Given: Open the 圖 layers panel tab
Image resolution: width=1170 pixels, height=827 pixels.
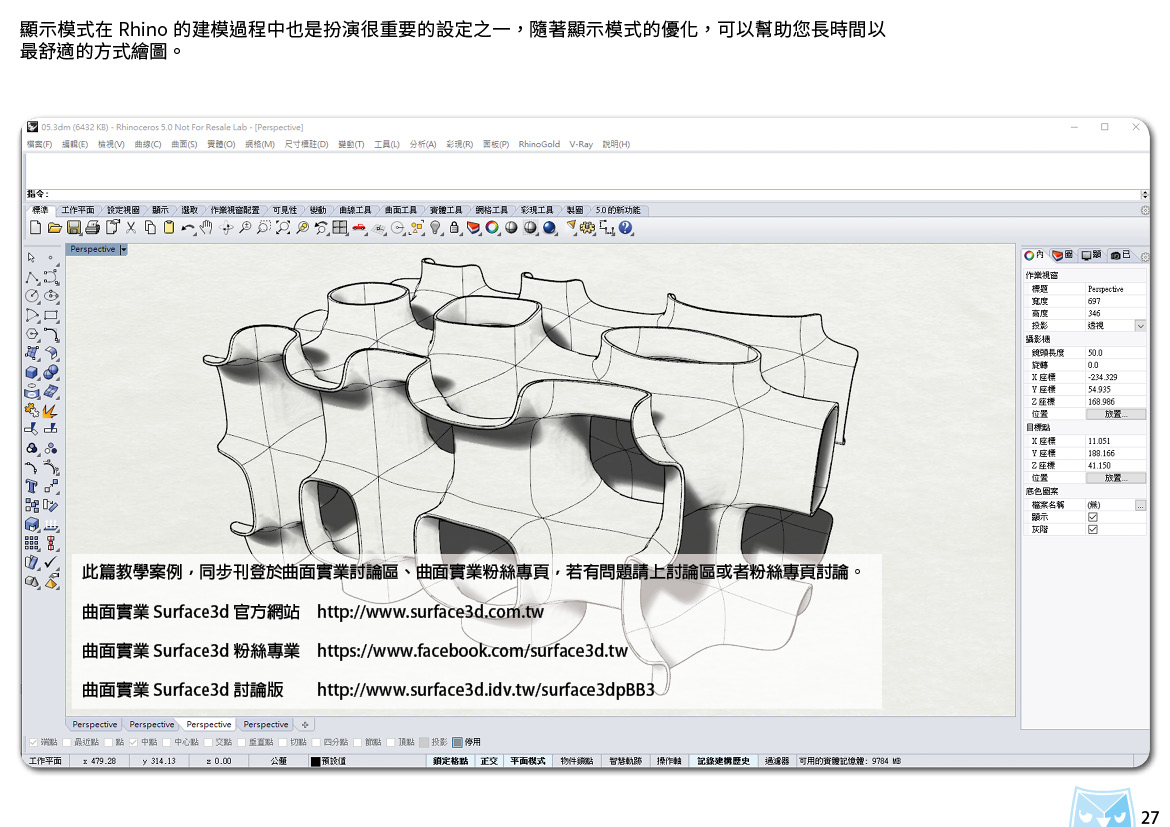Looking at the screenshot, I should pyautogui.click(x=1063, y=255).
